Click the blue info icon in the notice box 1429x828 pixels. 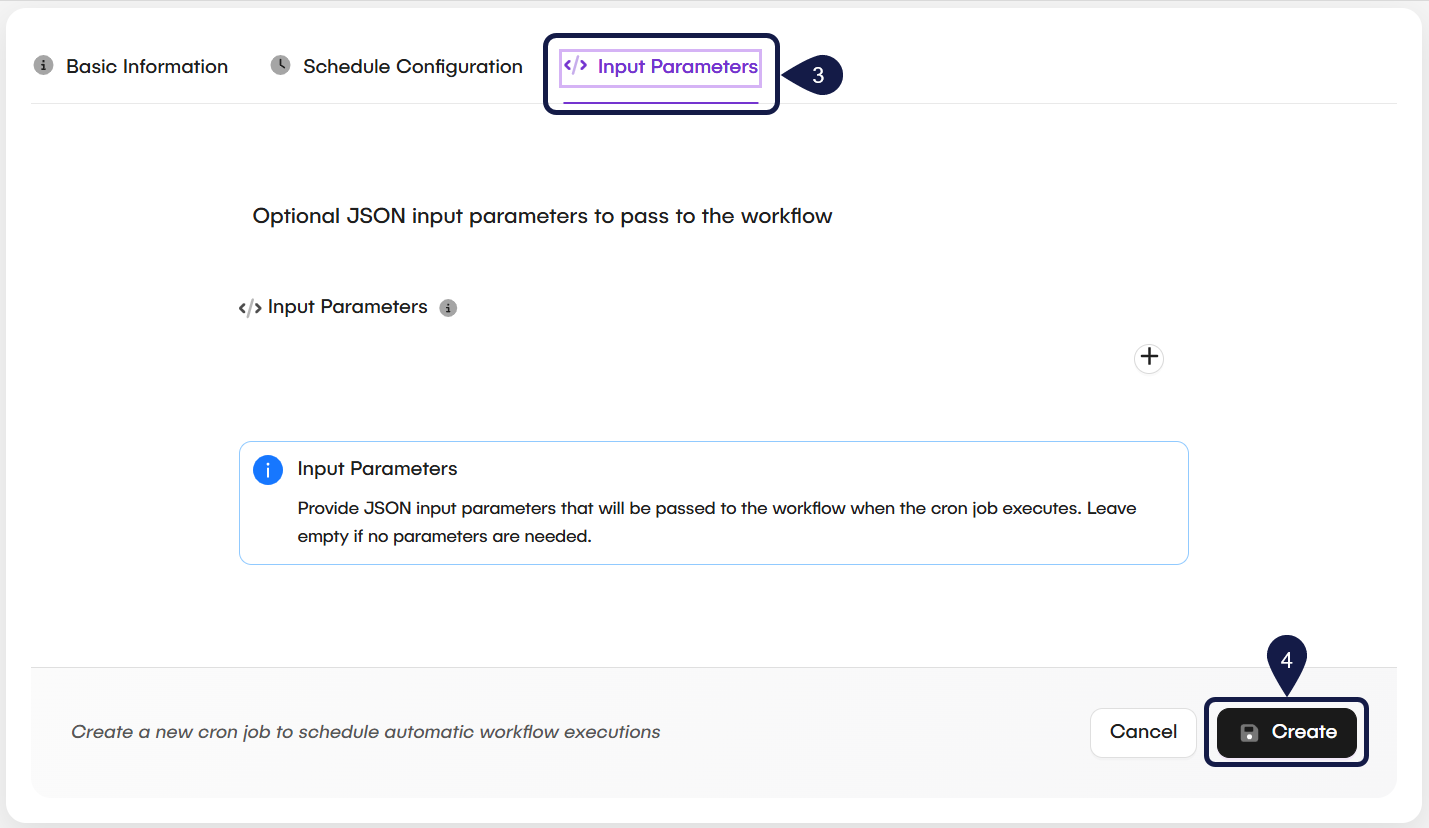click(x=268, y=469)
